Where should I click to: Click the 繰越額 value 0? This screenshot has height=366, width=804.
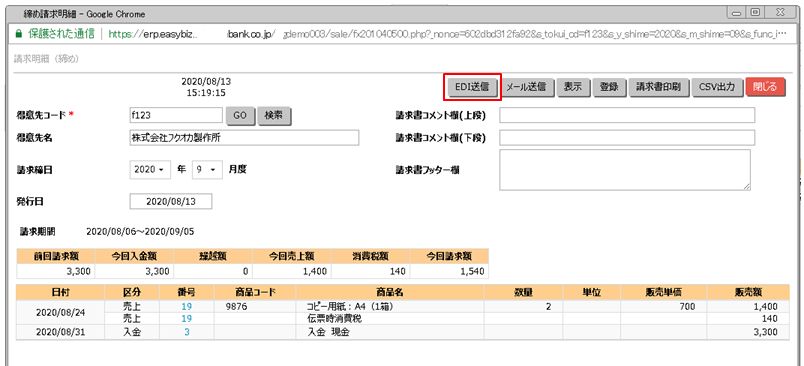[213, 272]
